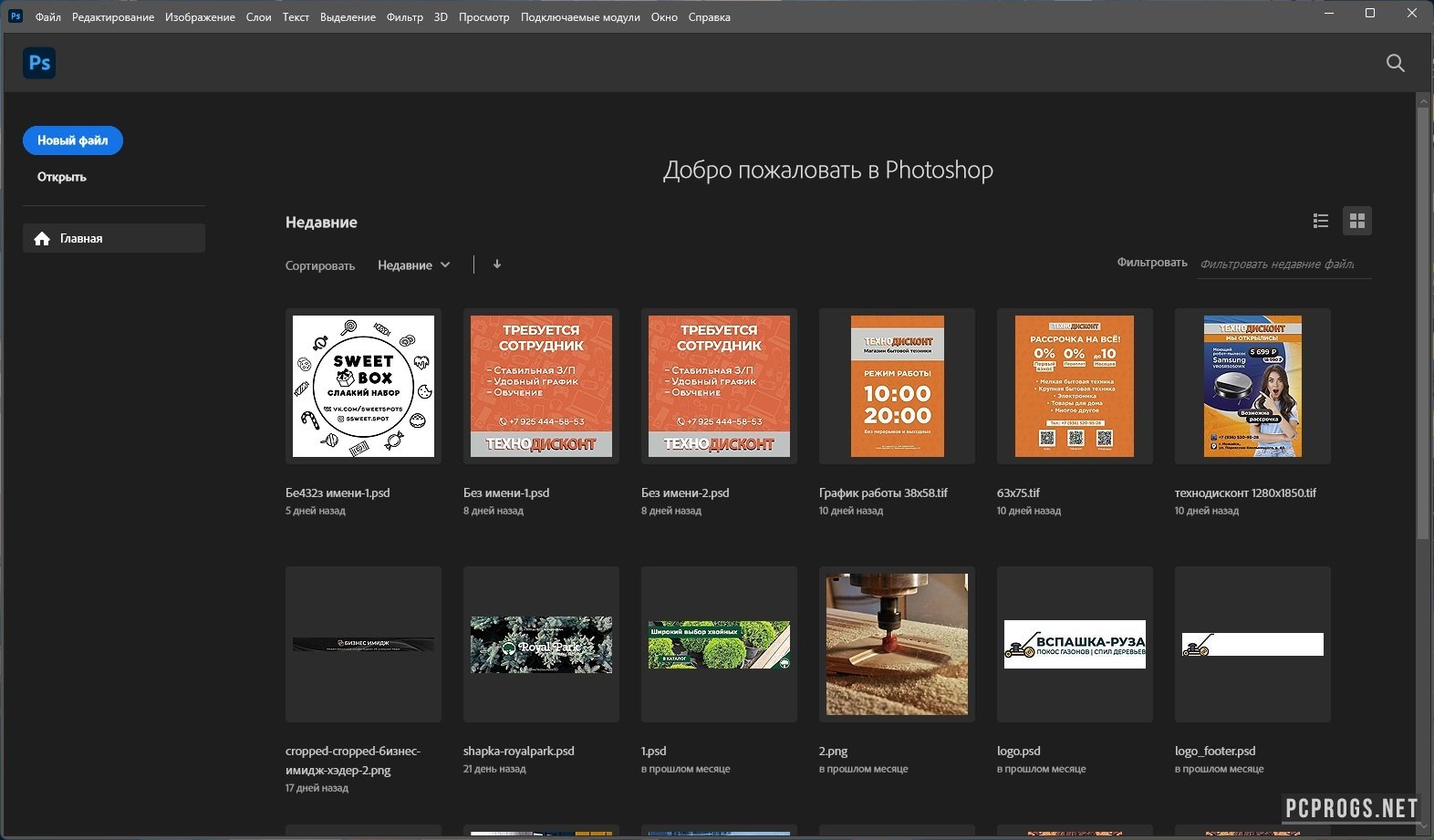The height and width of the screenshot is (840, 1434).
Task: Open the 1.psd thumbnail
Action: coord(719,645)
